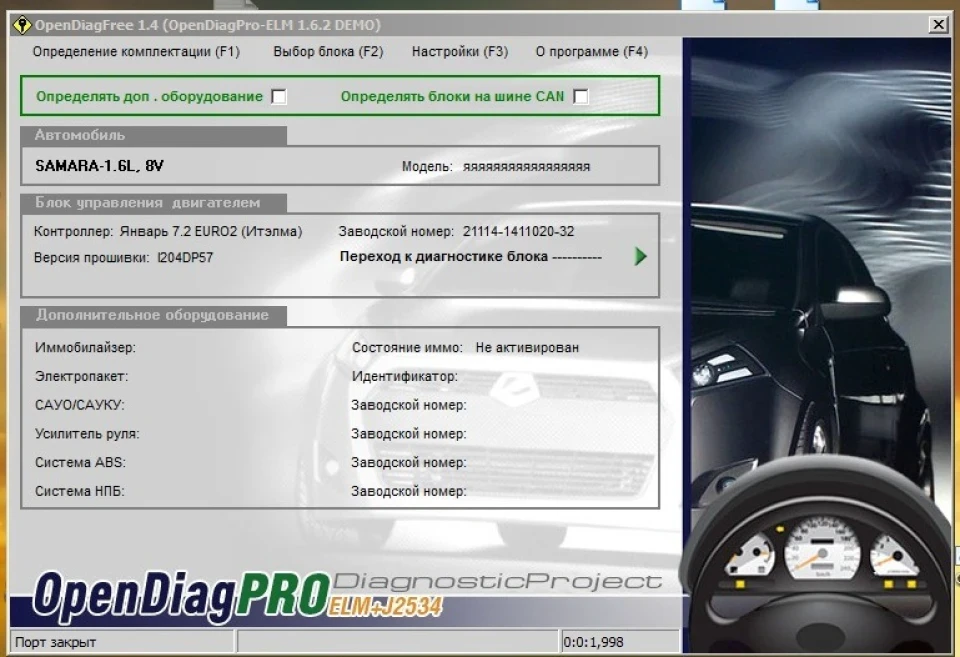
Task: Click the 'Состояние иммо:' label
Action: tap(407, 348)
